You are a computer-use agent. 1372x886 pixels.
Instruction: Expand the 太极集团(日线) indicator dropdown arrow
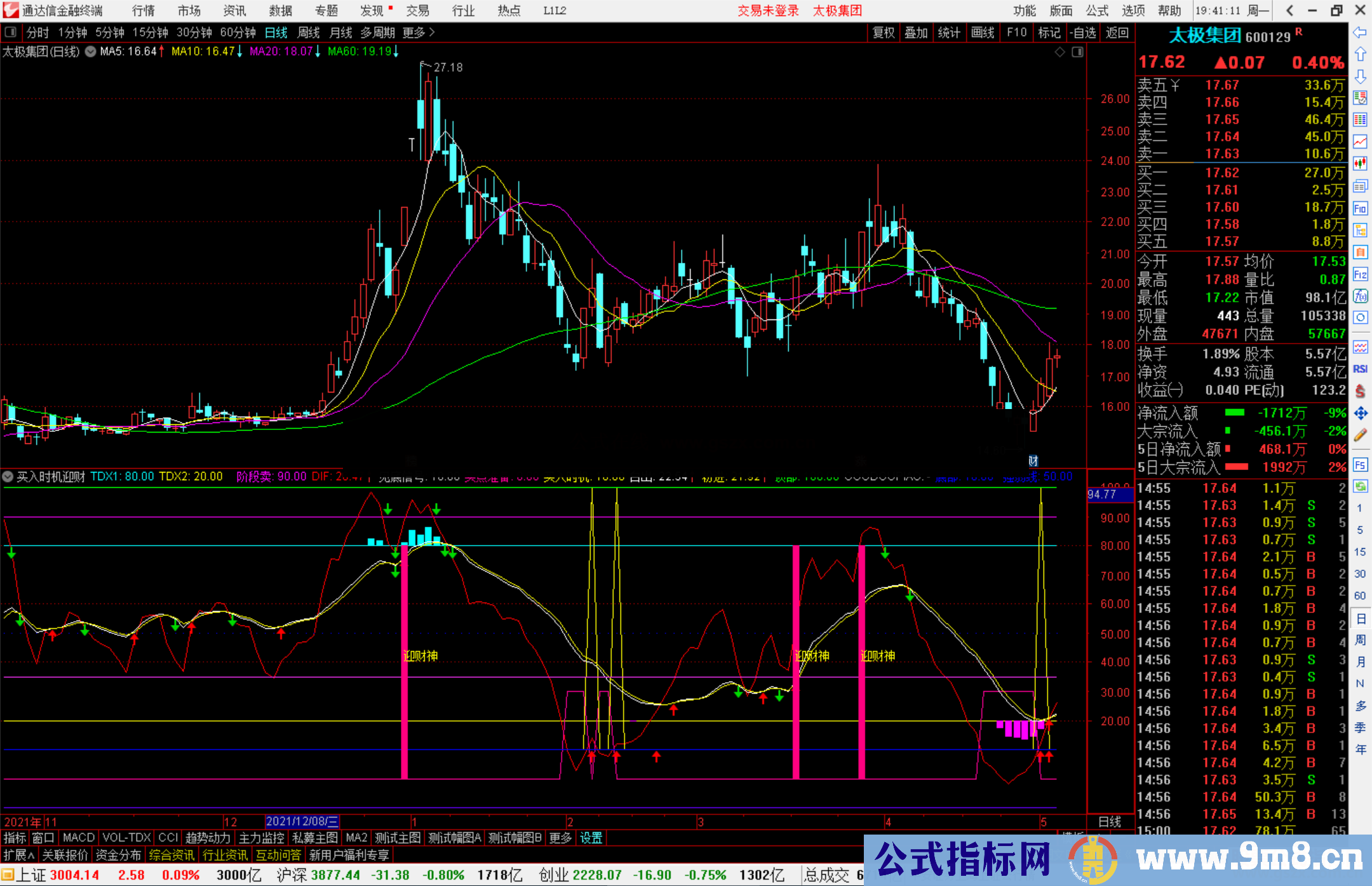click(x=91, y=52)
